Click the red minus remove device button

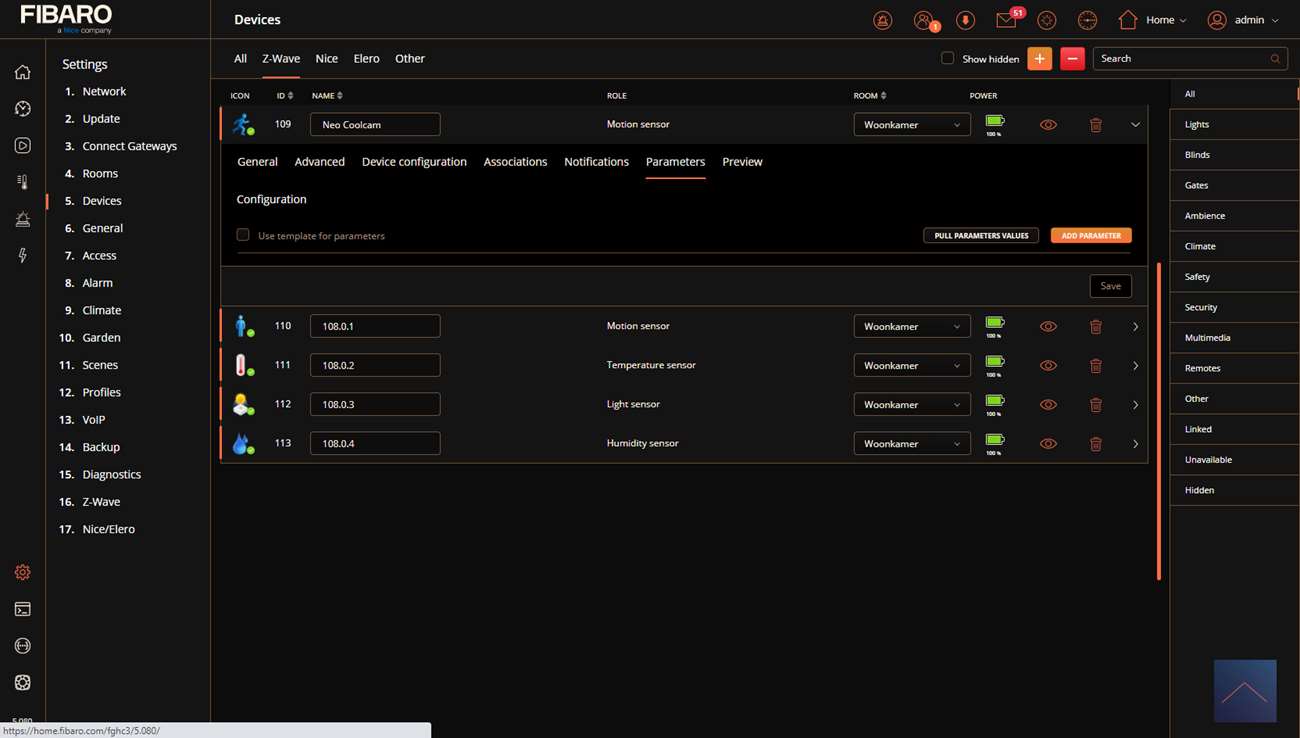(1072, 59)
